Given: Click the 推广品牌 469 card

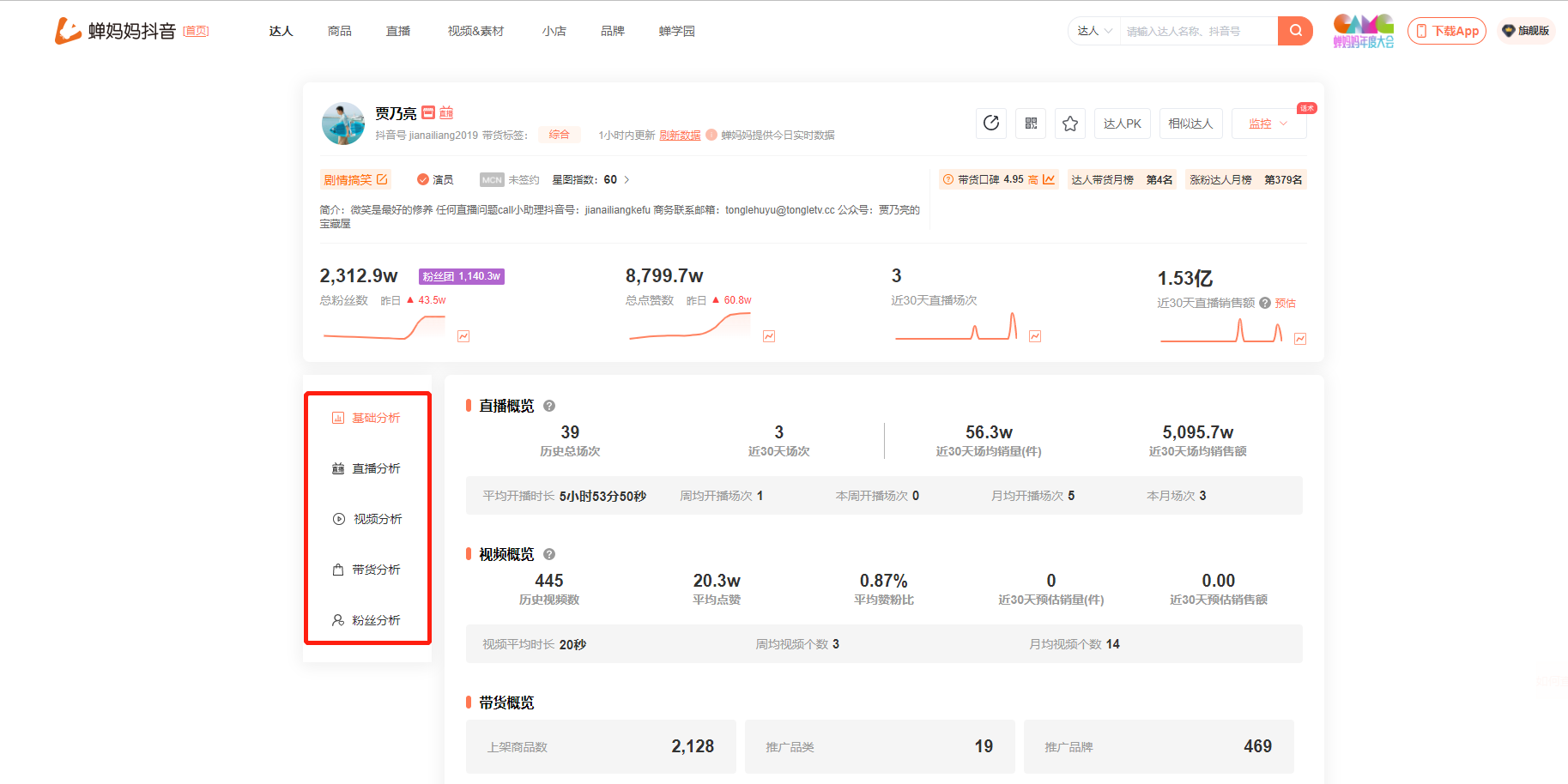Looking at the screenshot, I should (x=1159, y=746).
